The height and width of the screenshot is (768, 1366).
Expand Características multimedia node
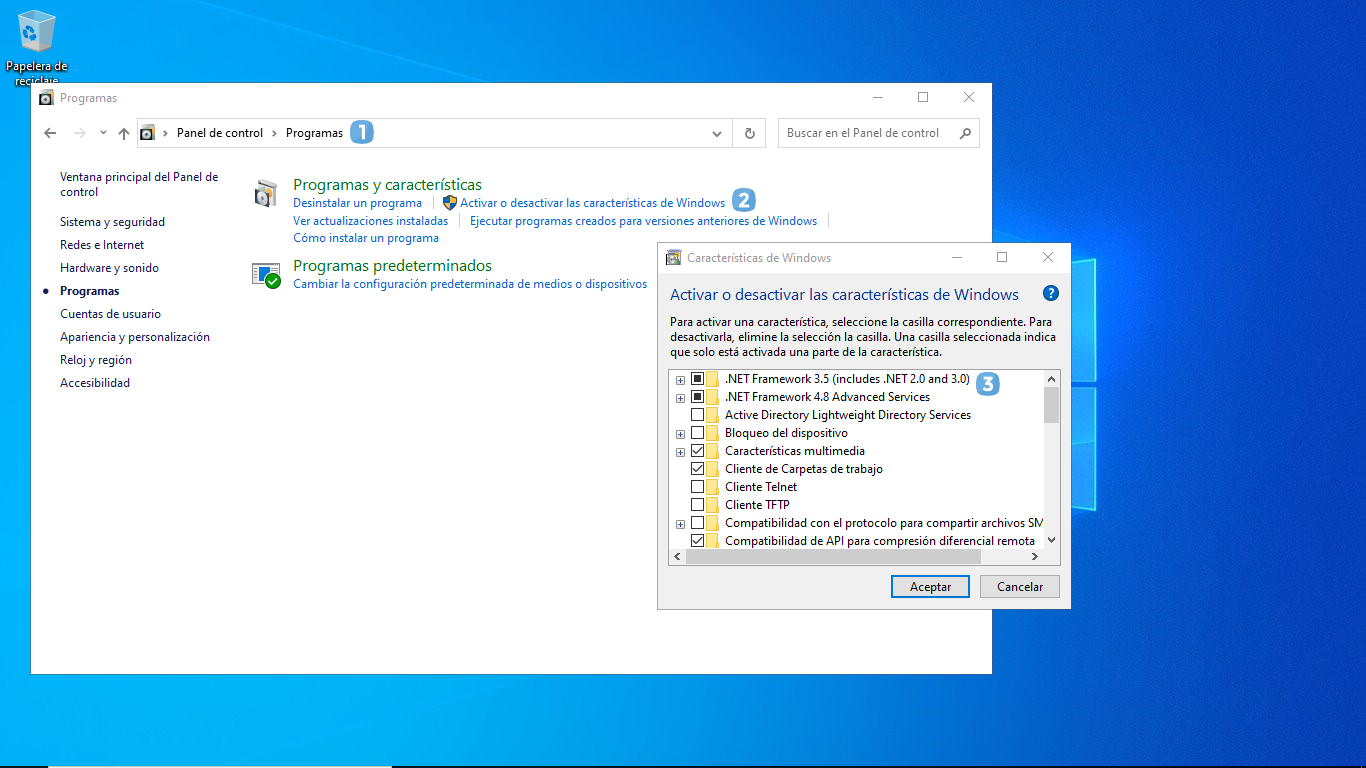tap(680, 452)
